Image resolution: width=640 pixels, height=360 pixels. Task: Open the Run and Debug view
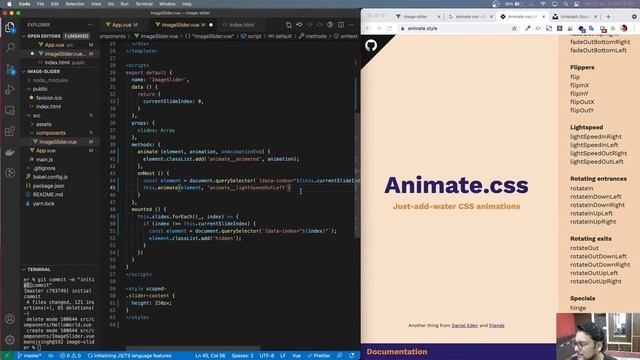[10, 90]
